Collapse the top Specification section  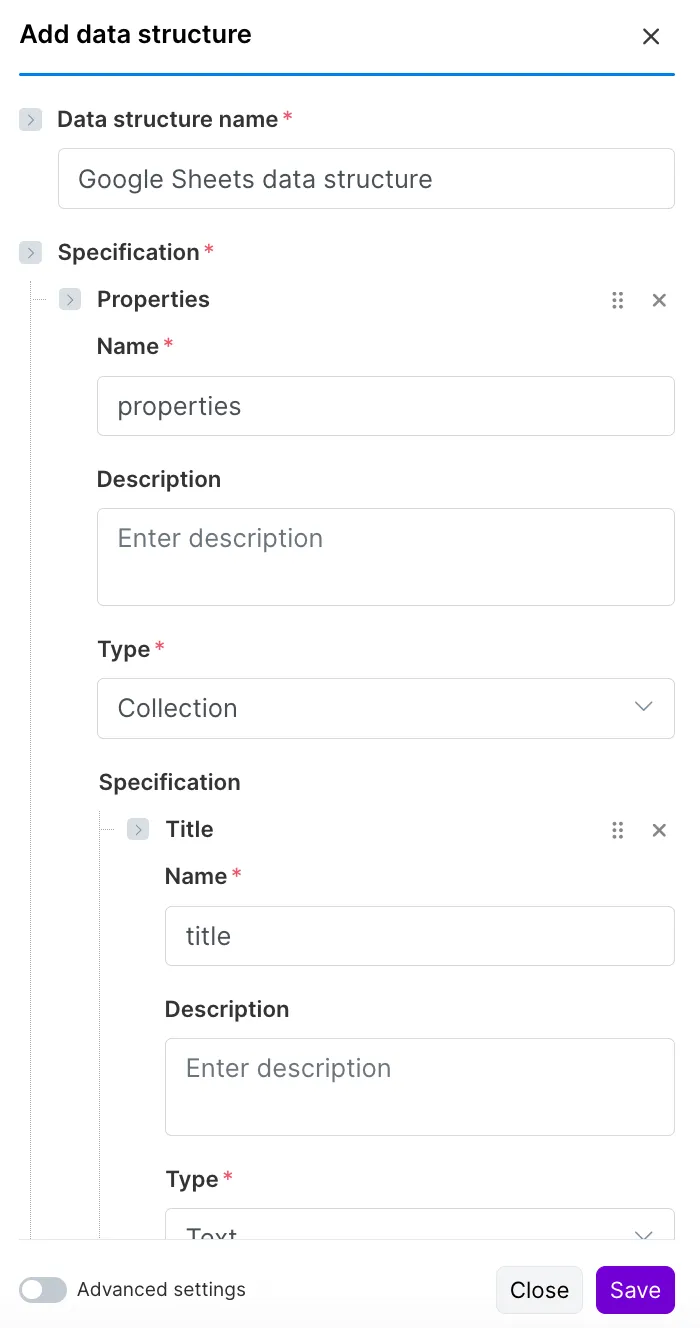(x=30, y=253)
